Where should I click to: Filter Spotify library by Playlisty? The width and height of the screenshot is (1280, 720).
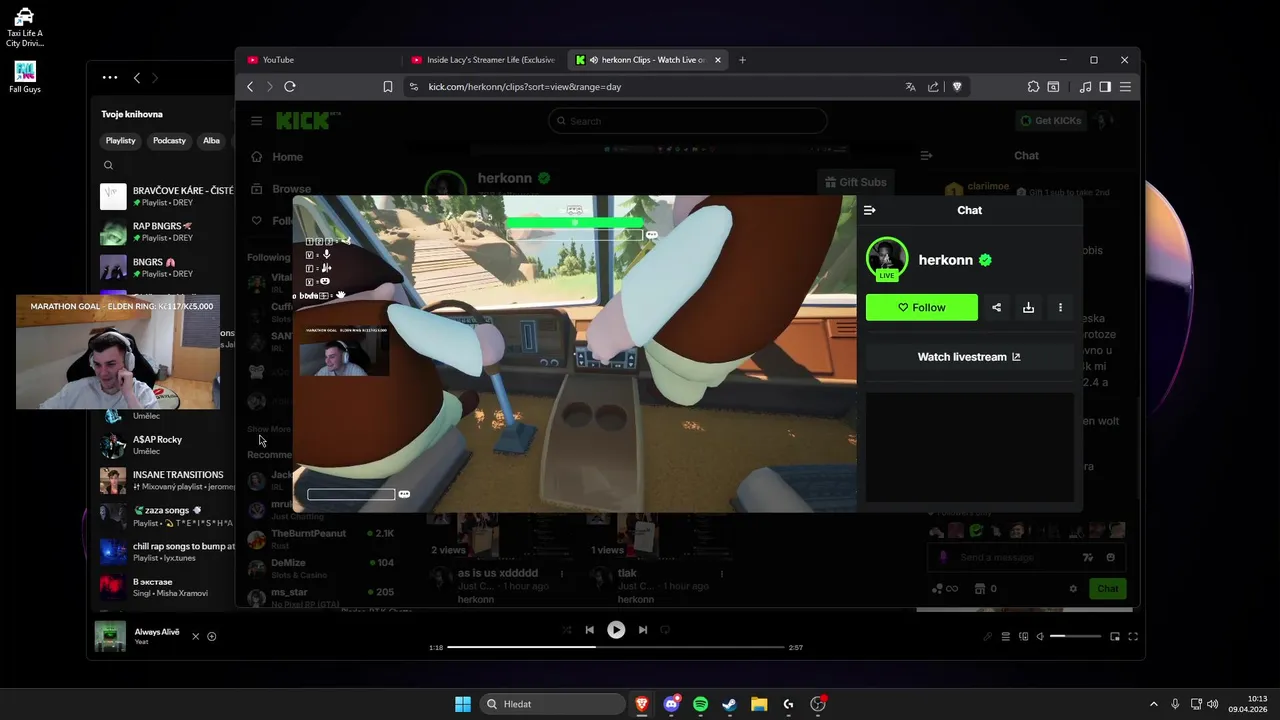click(x=121, y=141)
